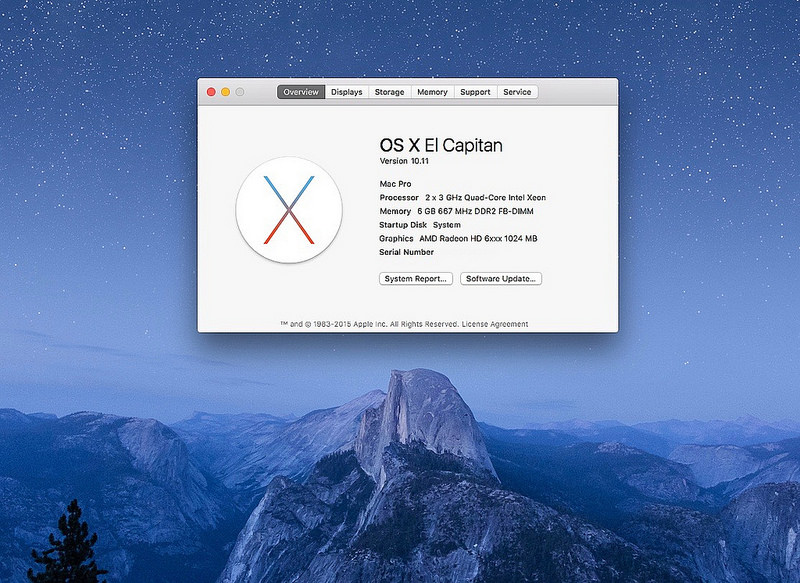Click the Version 10.11 text
Viewport: 800px width, 583px height.
[x=404, y=161]
